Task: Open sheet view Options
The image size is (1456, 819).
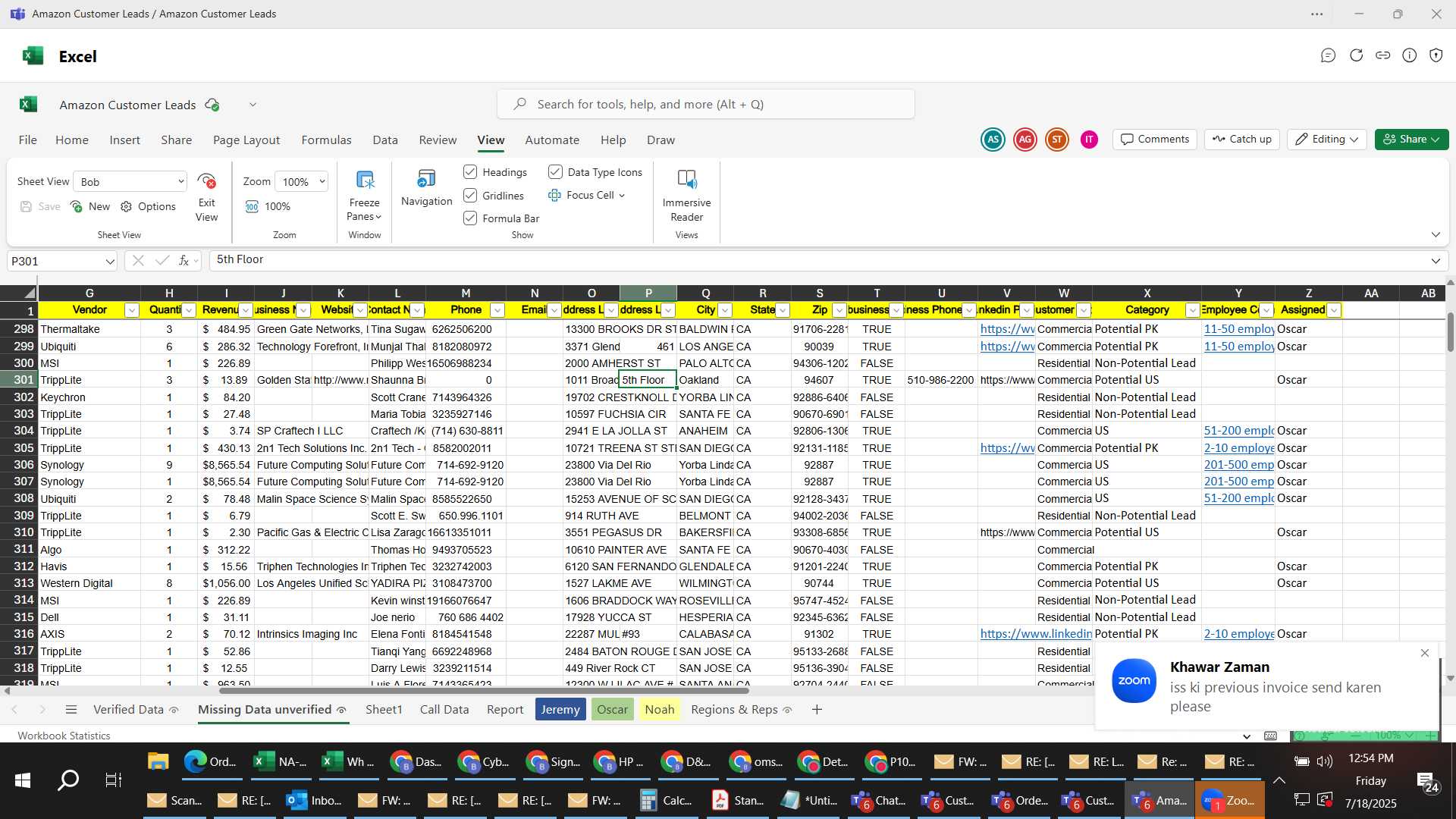Action: tap(148, 206)
